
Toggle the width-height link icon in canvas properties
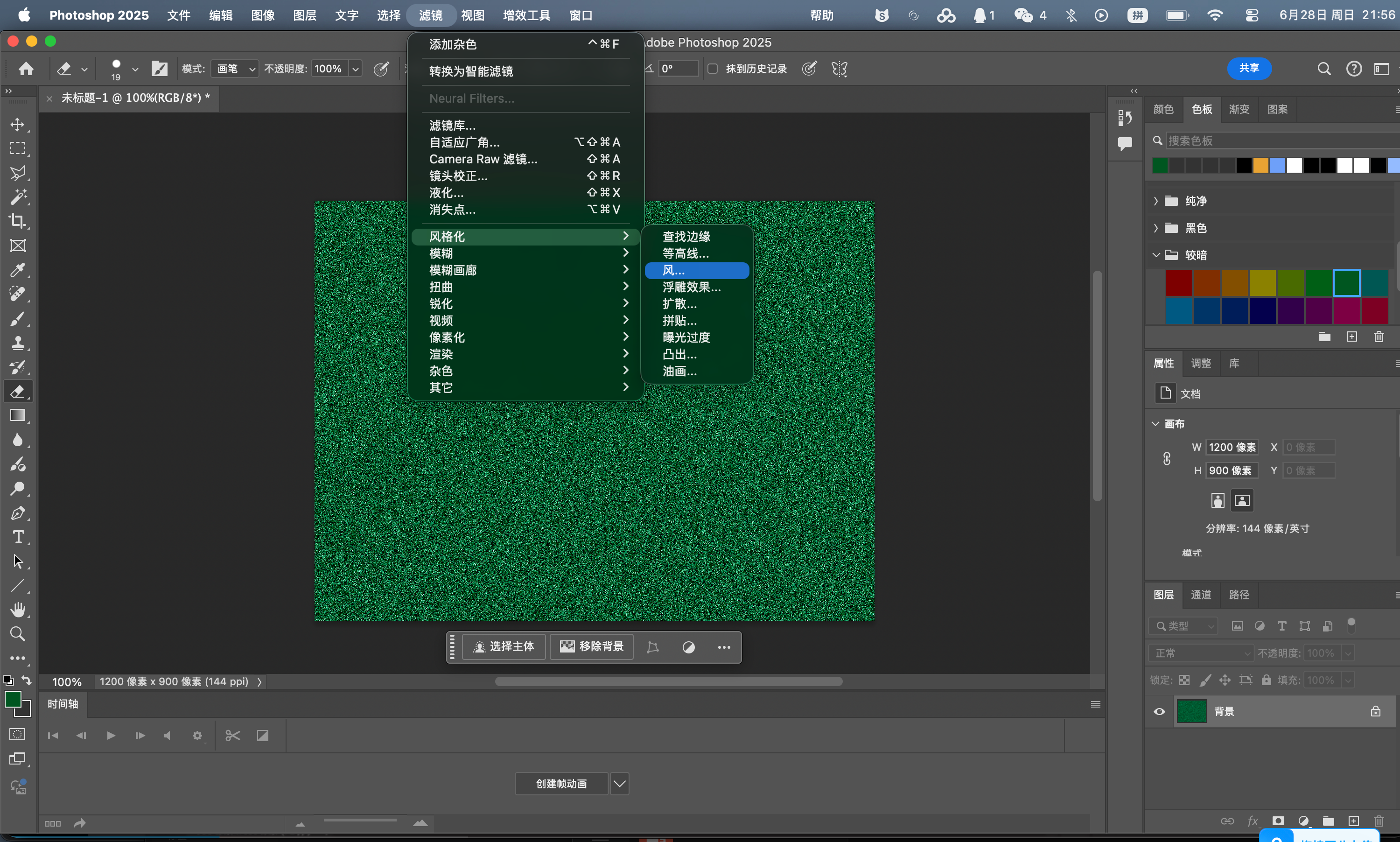(x=1167, y=458)
